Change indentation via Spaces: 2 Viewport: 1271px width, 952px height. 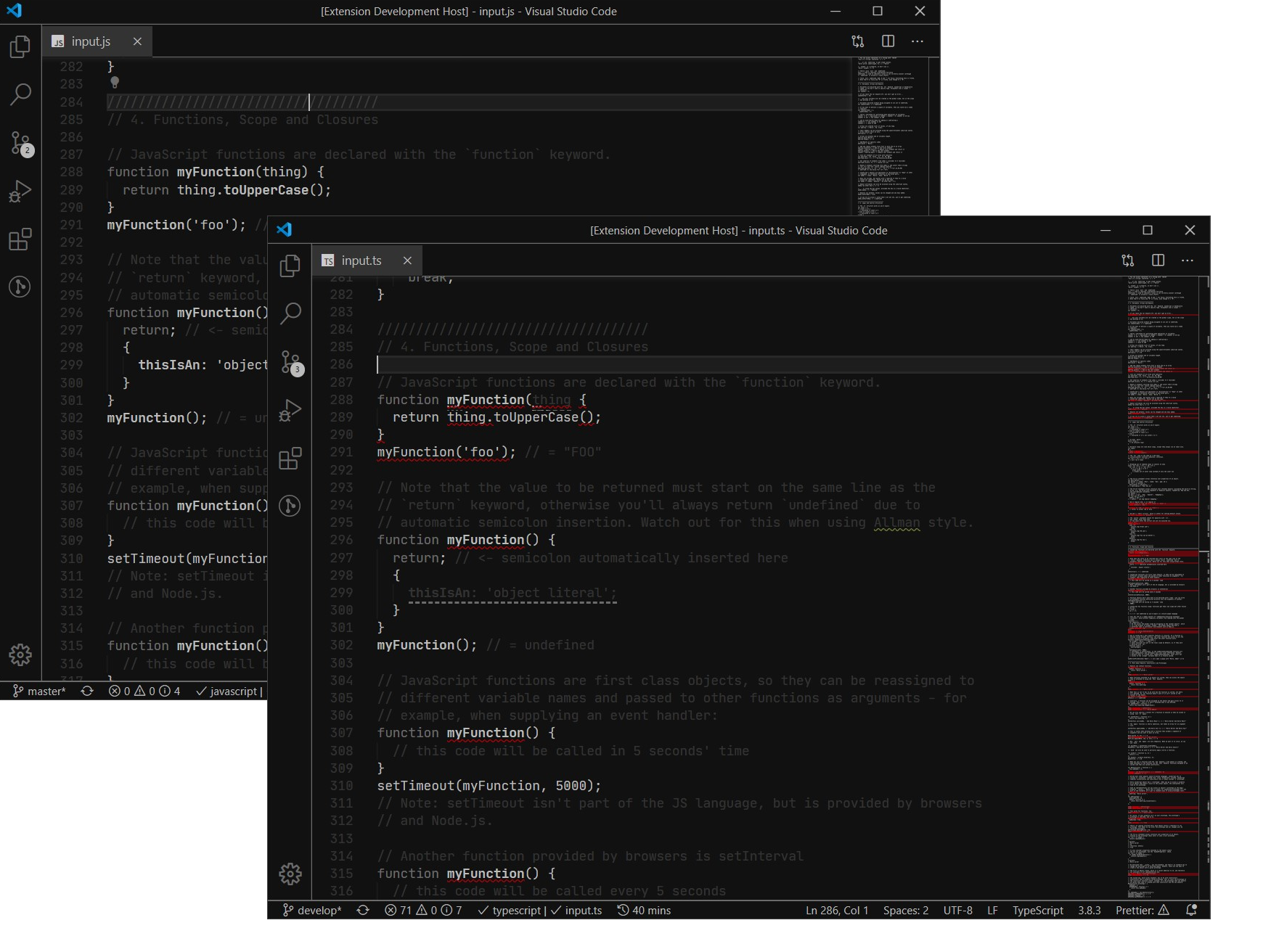906,910
